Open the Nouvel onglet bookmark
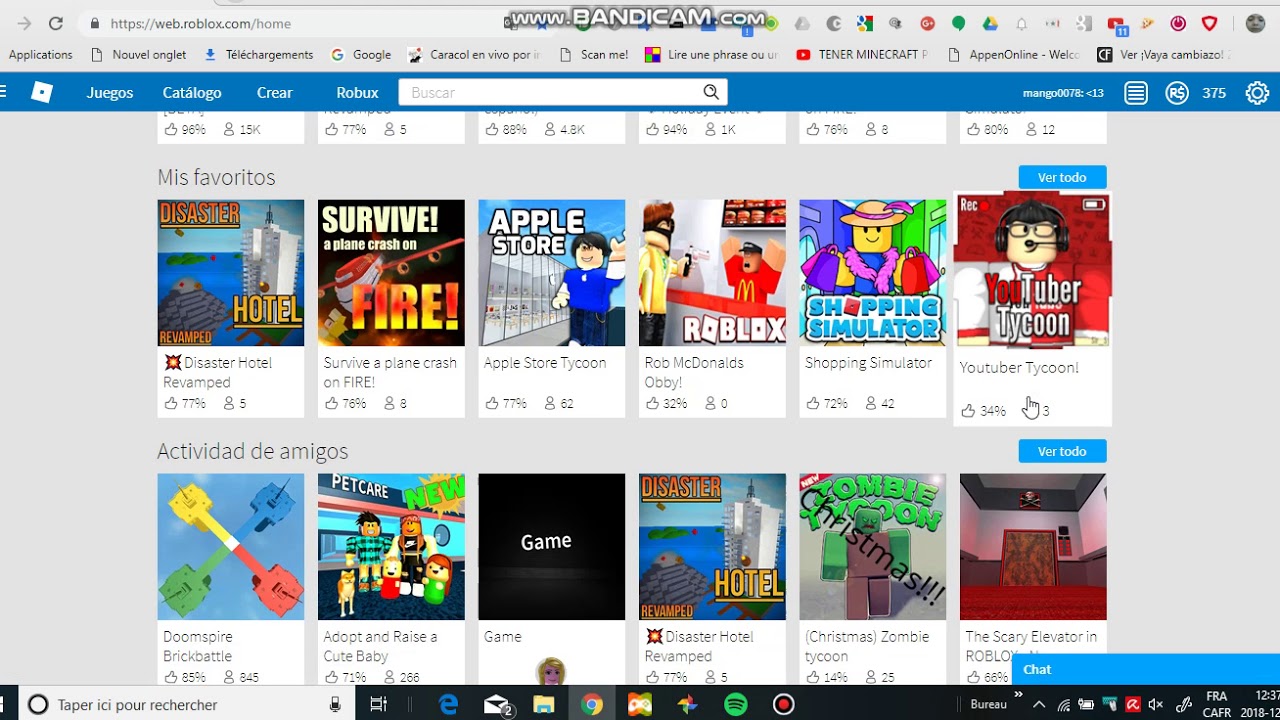1280x720 pixels. 138,54
